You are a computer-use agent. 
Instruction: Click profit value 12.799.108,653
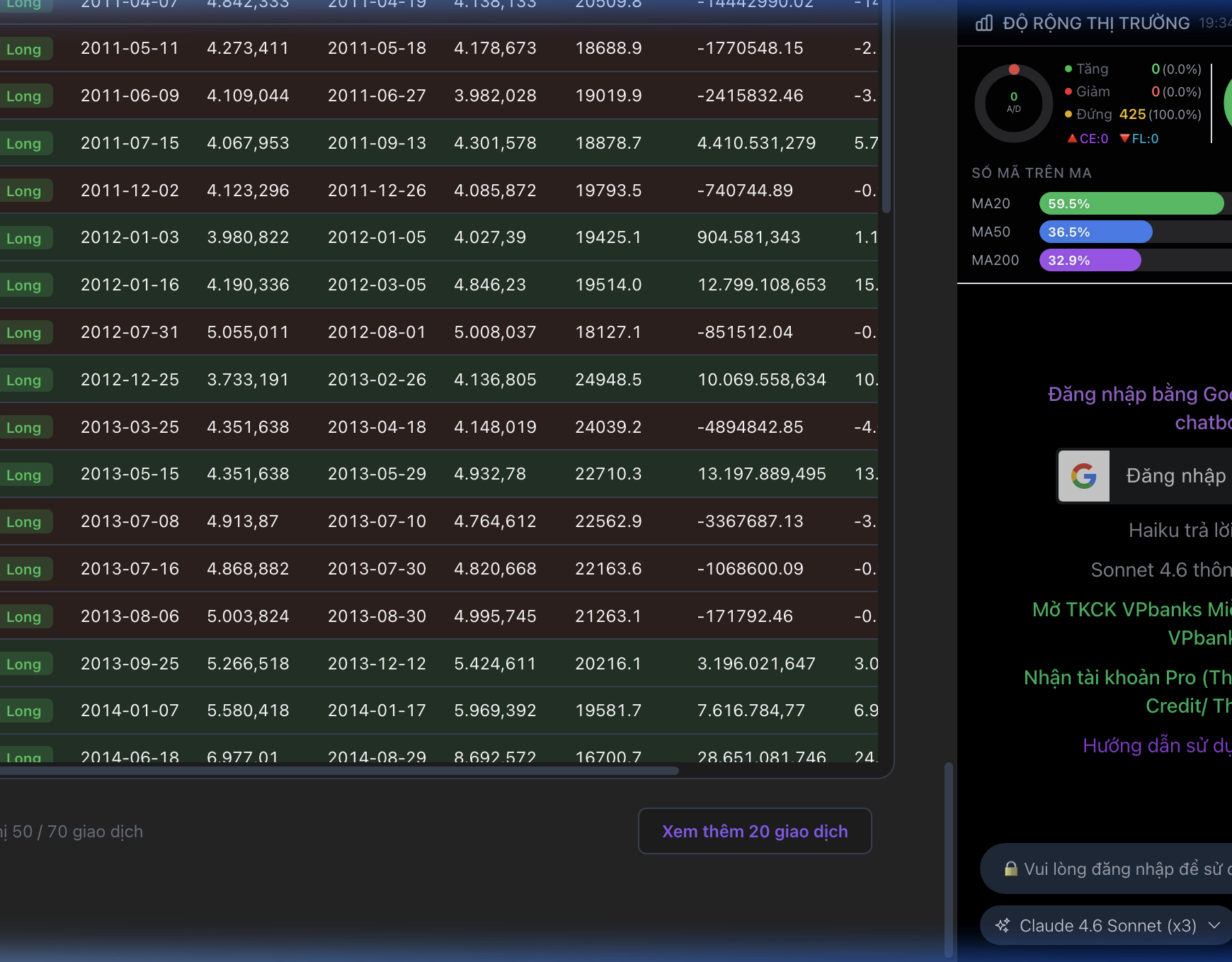point(762,284)
